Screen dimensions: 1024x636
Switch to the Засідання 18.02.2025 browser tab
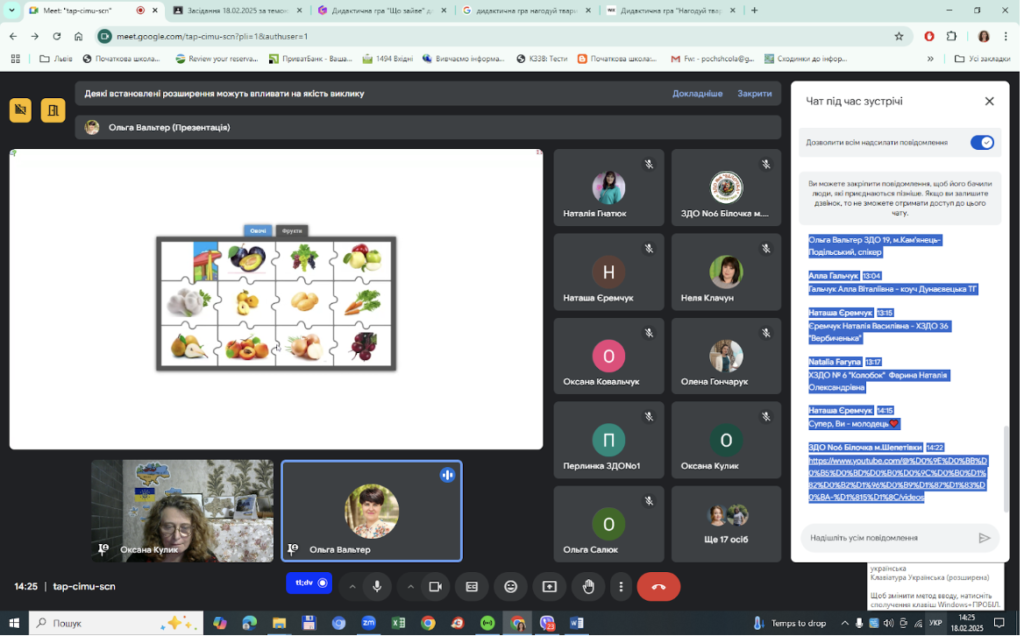point(237,10)
